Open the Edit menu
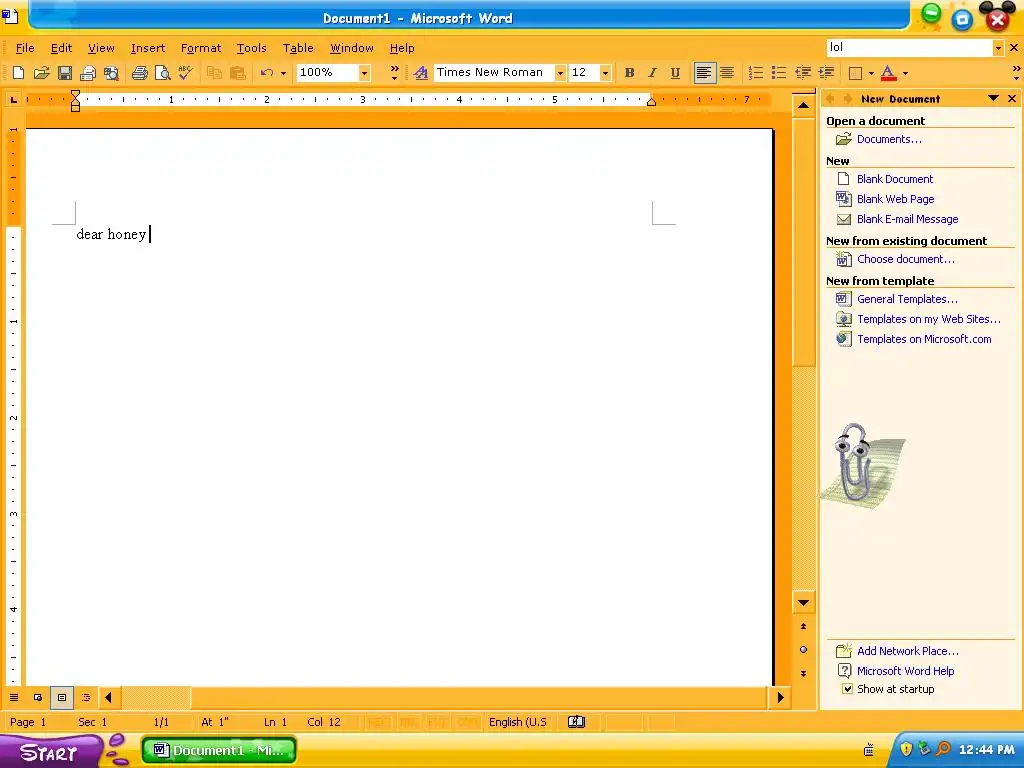This screenshot has height=768, width=1024. [61, 48]
